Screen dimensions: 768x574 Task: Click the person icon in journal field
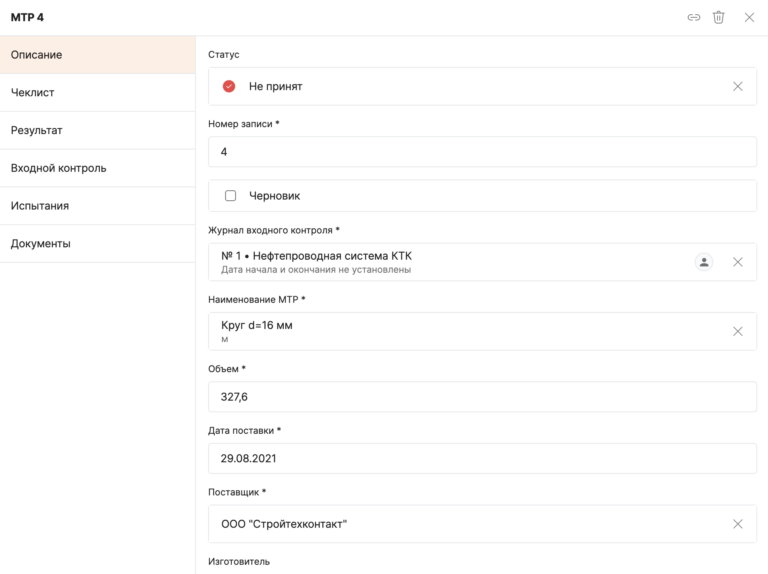(x=704, y=262)
